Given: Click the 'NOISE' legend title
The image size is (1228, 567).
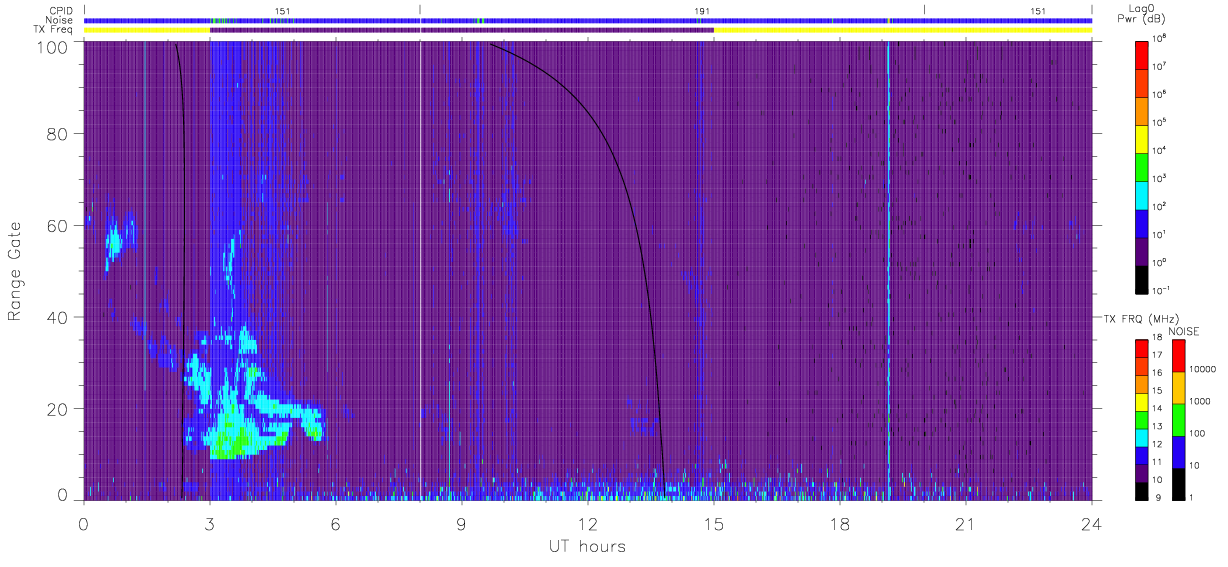Looking at the screenshot, I should [x=1185, y=331].
